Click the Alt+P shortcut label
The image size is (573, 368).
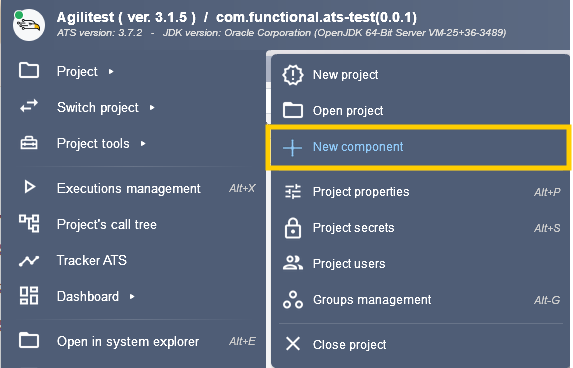[547, 192]
